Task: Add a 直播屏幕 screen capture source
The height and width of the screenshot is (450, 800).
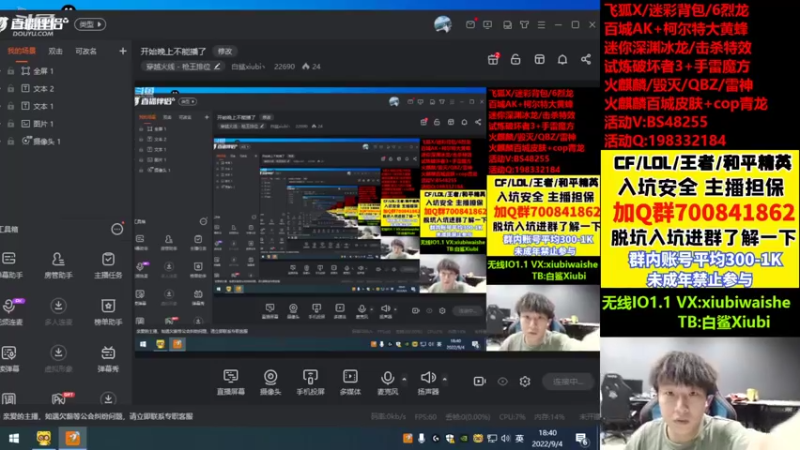Action: click(231, 382)
